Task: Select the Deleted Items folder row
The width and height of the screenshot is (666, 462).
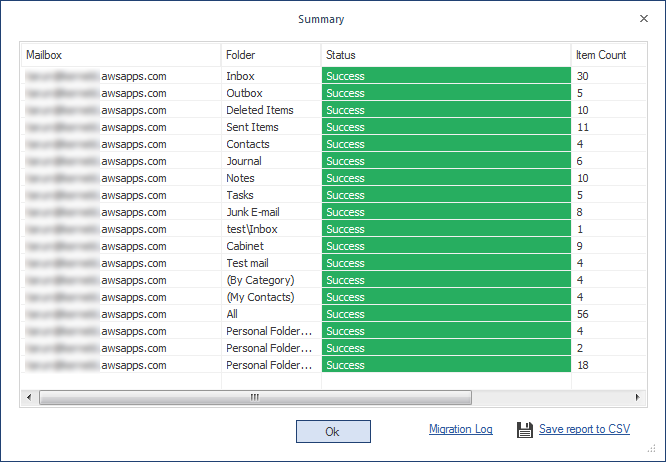Action: coord(259,110)
